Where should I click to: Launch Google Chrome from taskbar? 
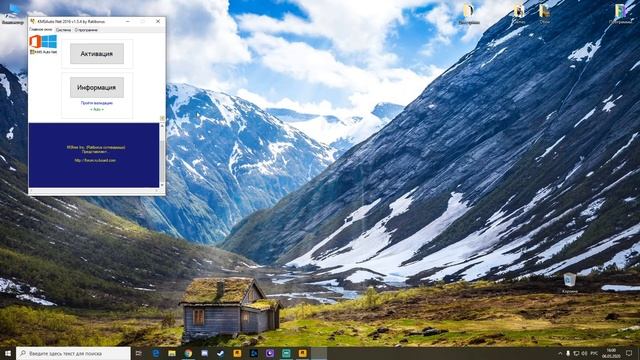click(188, 353)
